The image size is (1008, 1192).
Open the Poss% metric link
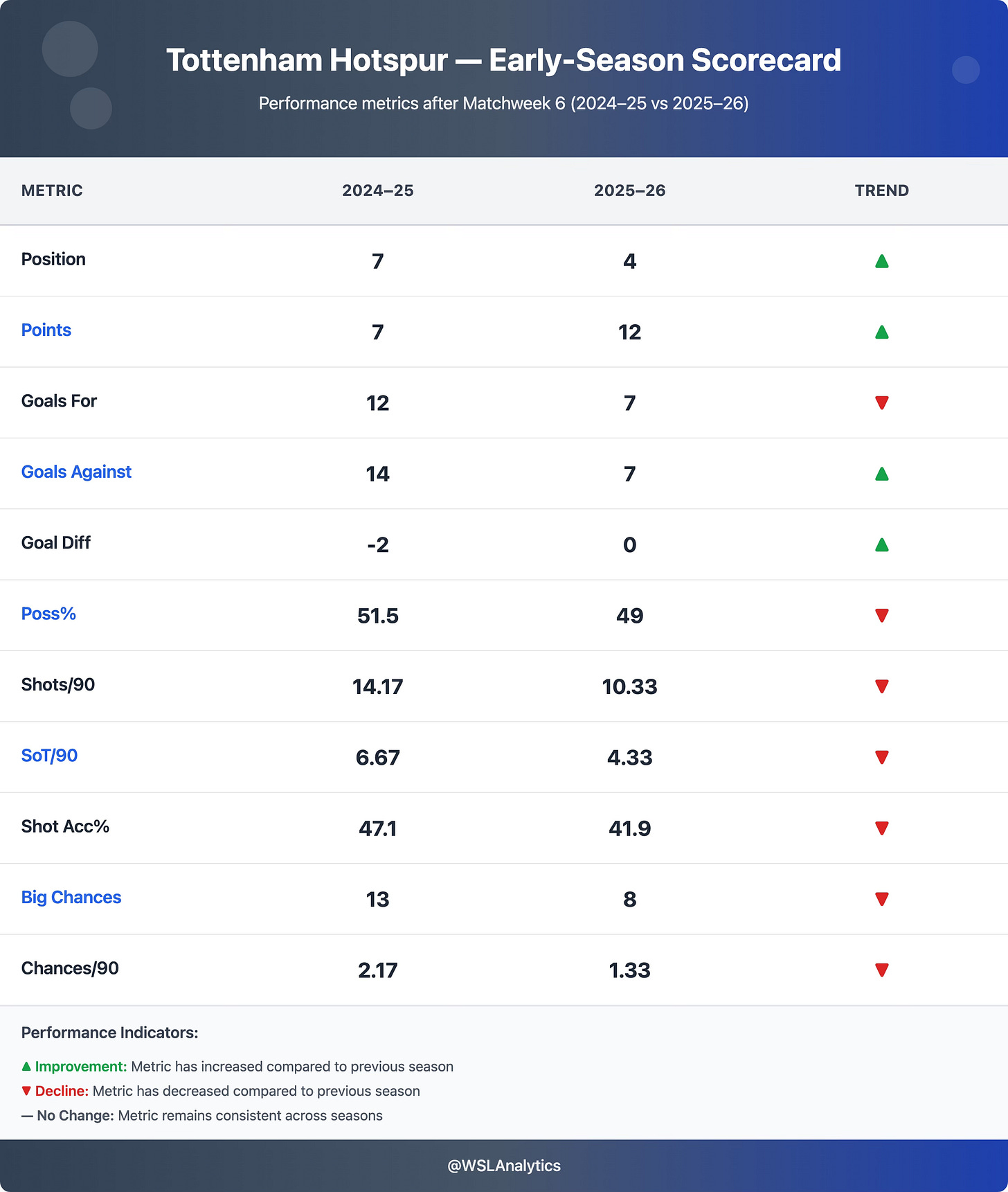click(x=48, y=614)
